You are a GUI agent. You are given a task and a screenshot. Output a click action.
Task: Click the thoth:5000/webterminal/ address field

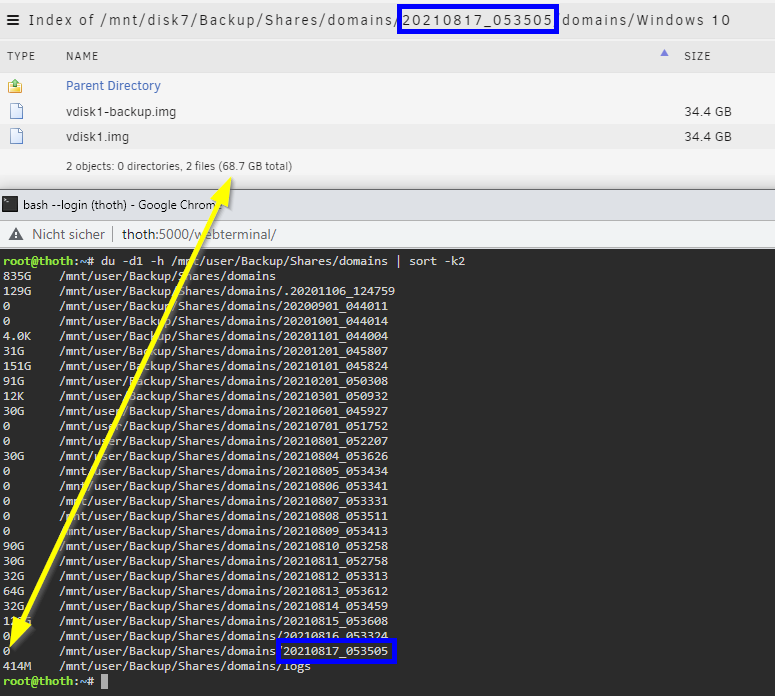pos(199,234)
